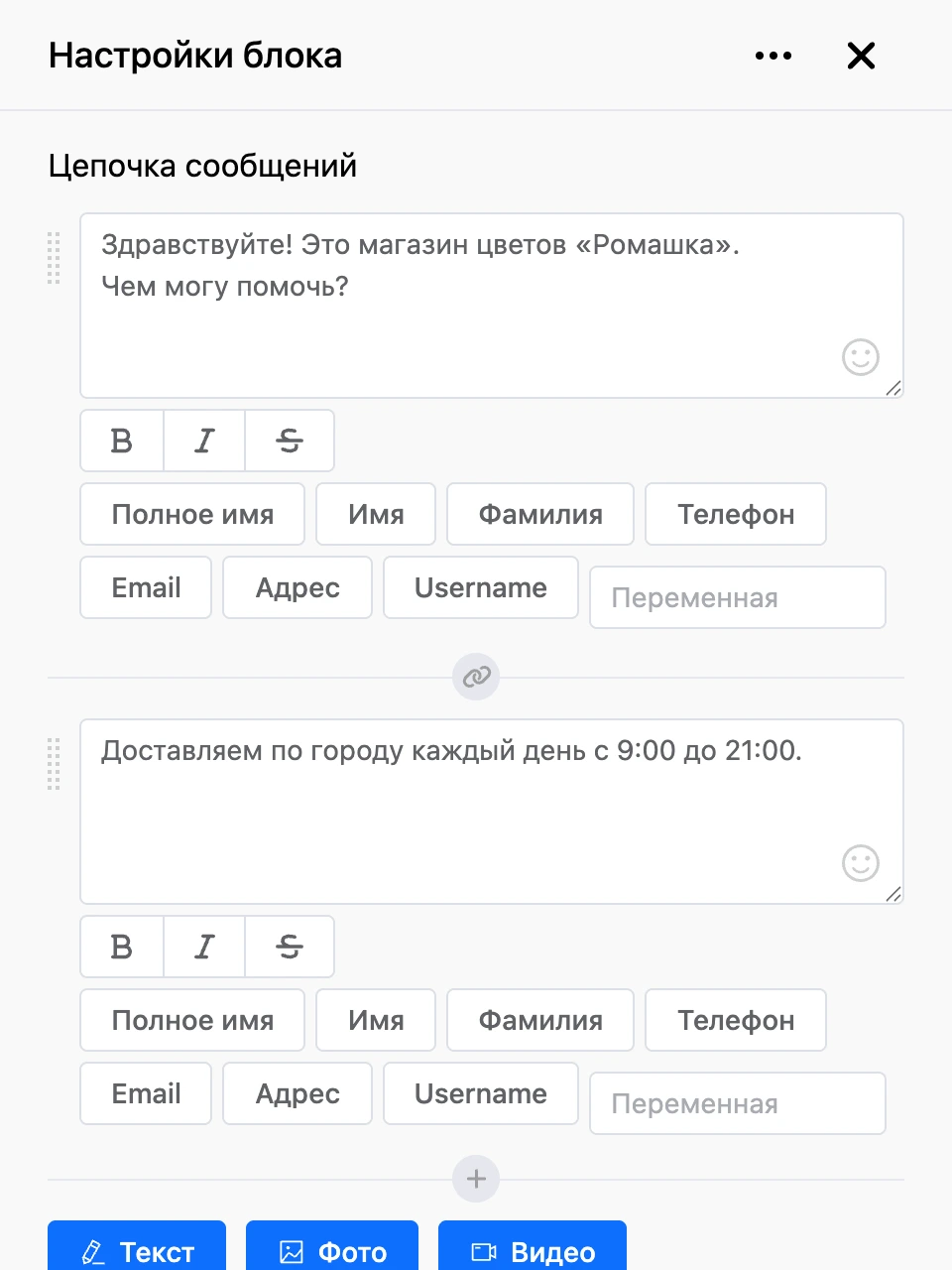Add a Фото message block

(332, 1246)
